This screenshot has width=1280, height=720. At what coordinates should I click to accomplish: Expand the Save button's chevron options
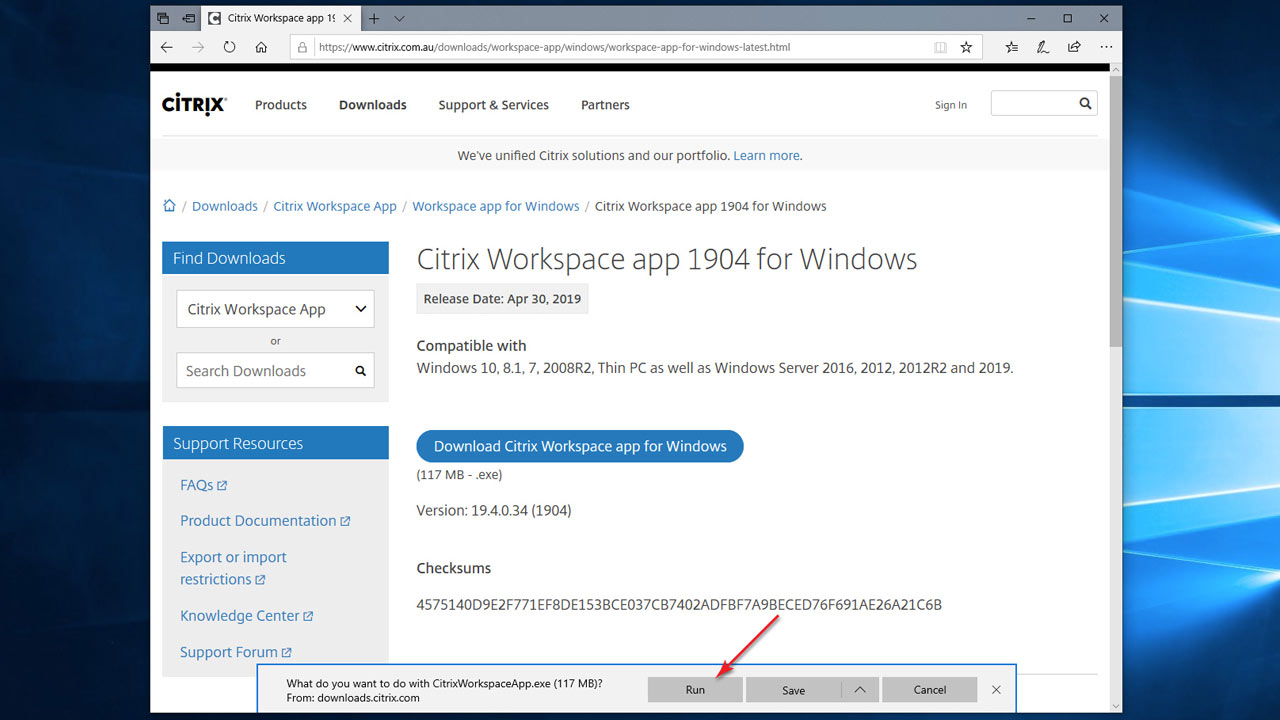point(859,689)
